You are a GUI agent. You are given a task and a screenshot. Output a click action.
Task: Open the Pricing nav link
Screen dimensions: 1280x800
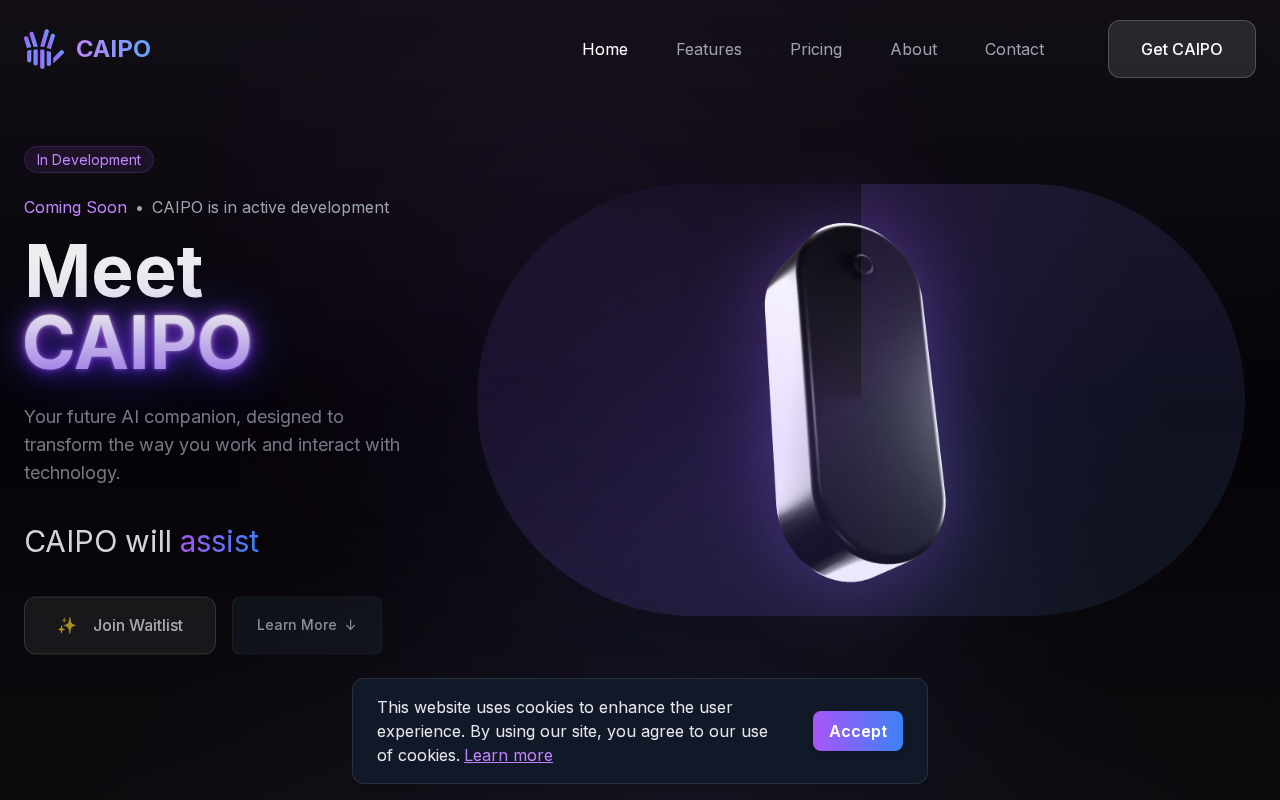(816, 49)
